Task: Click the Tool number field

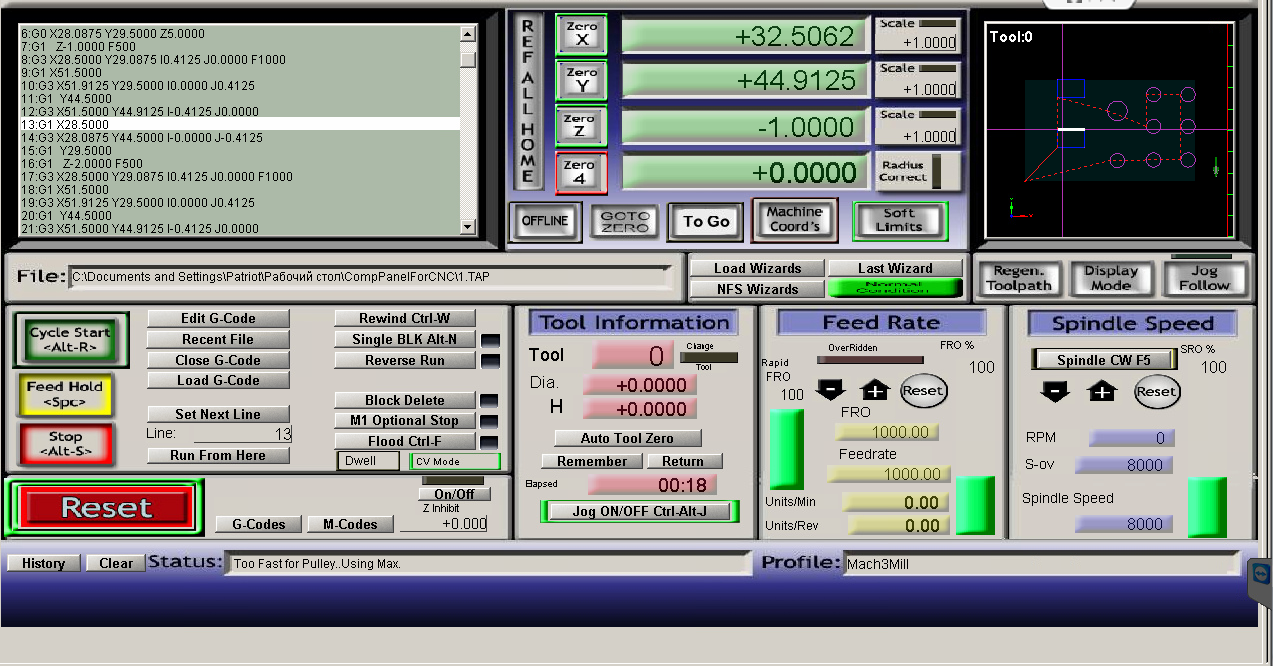Action: [631, 355]
